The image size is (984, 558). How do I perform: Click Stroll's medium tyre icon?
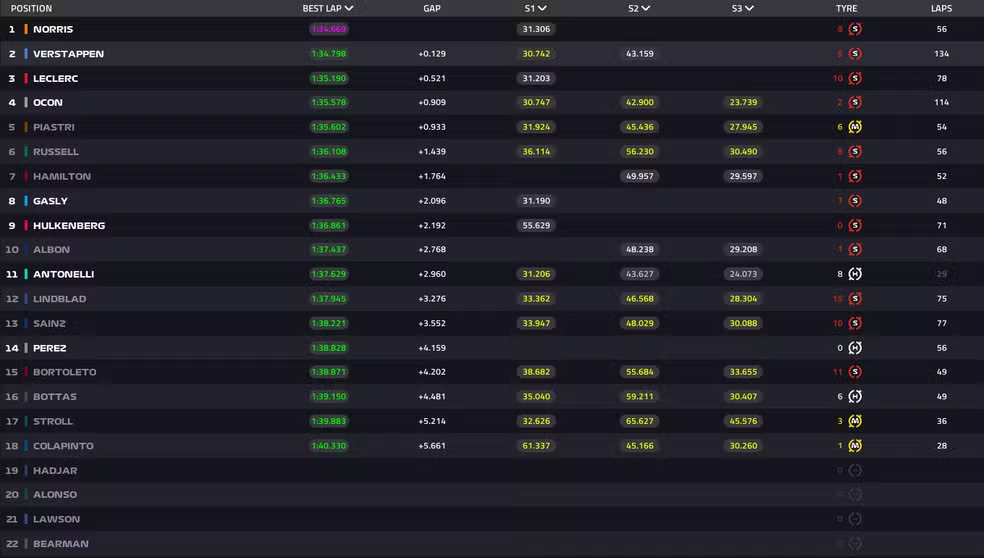pos(854,421)
